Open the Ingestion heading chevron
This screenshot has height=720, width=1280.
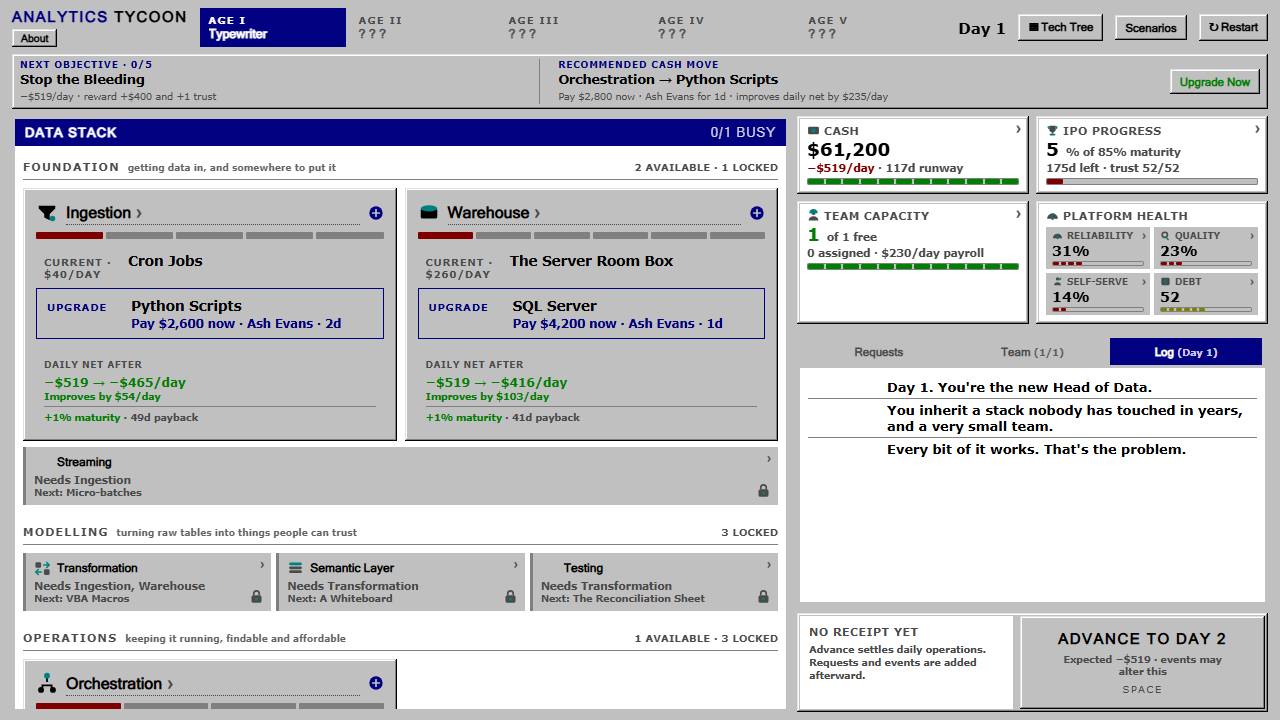(x=139, y=213)
